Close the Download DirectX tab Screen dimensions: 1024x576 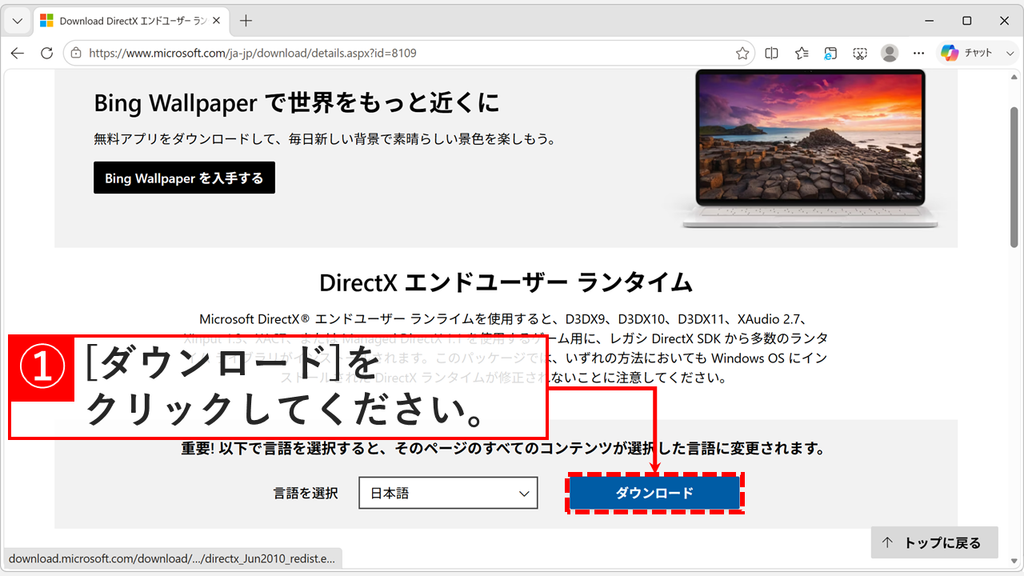[216, 21]
